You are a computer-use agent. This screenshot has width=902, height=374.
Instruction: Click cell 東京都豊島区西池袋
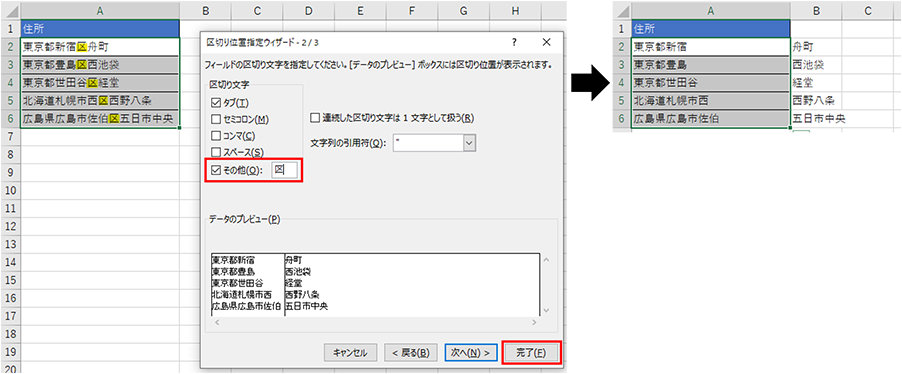click(100, 64)
